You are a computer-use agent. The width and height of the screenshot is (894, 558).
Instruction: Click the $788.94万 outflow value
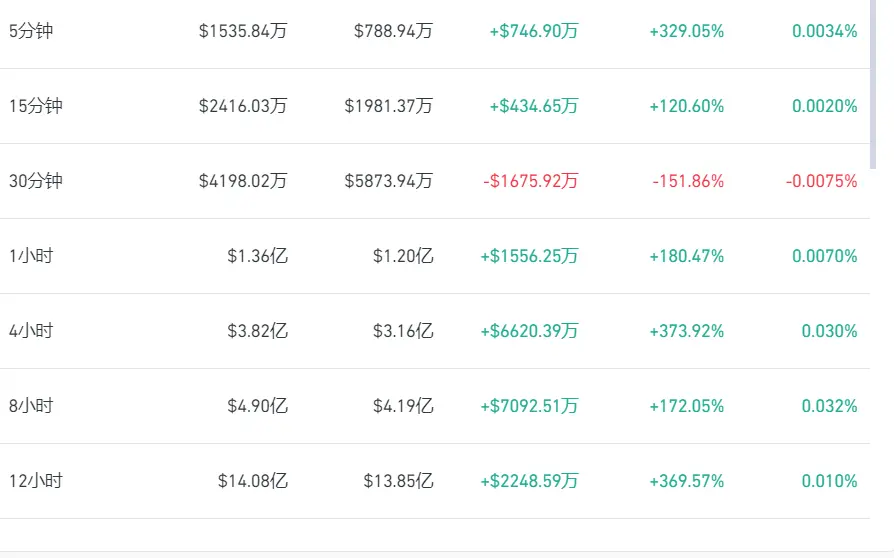(393, 31)
